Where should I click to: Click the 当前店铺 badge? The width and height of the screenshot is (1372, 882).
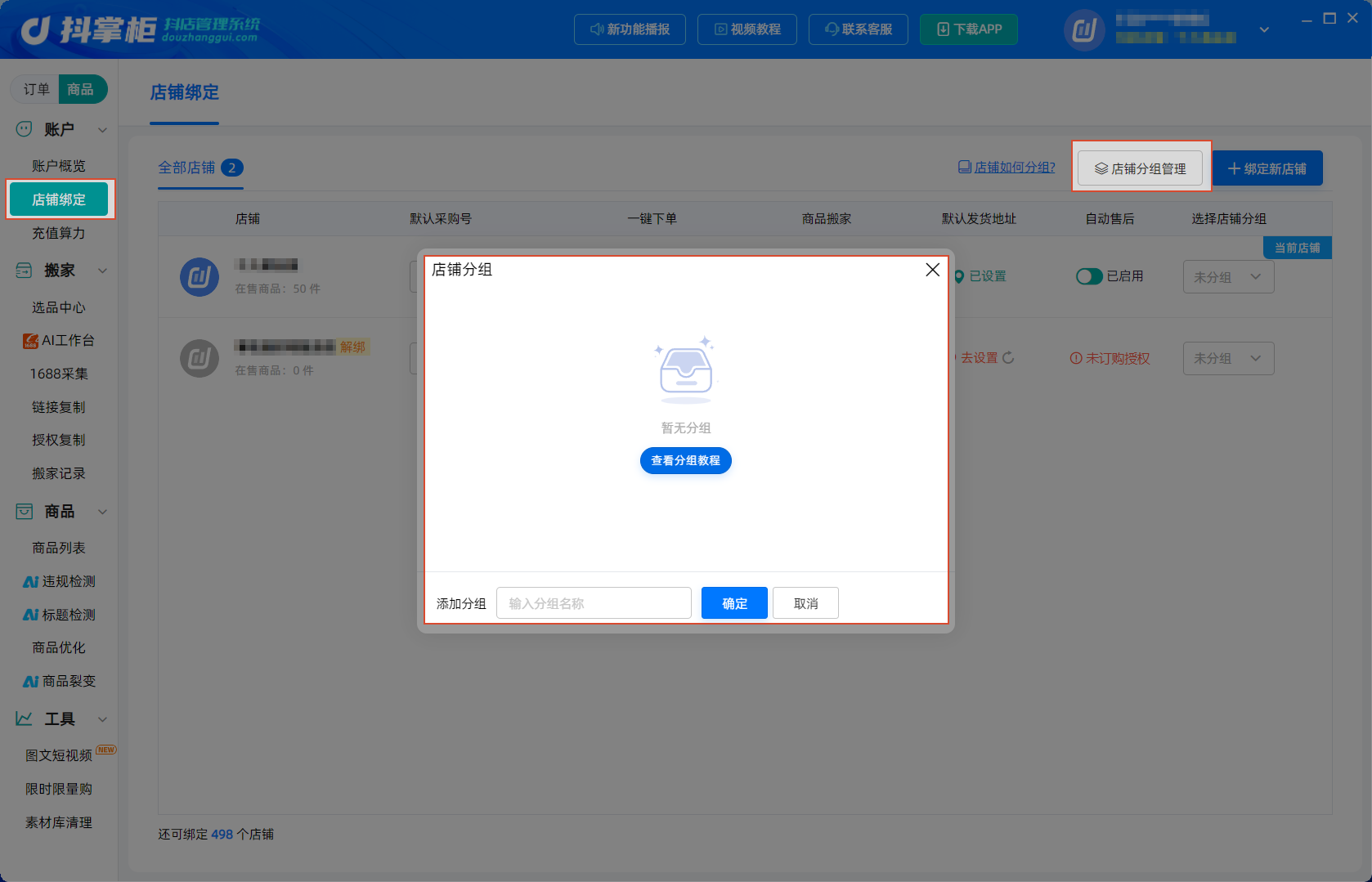pyautogui.click(x=1298, y=248)
